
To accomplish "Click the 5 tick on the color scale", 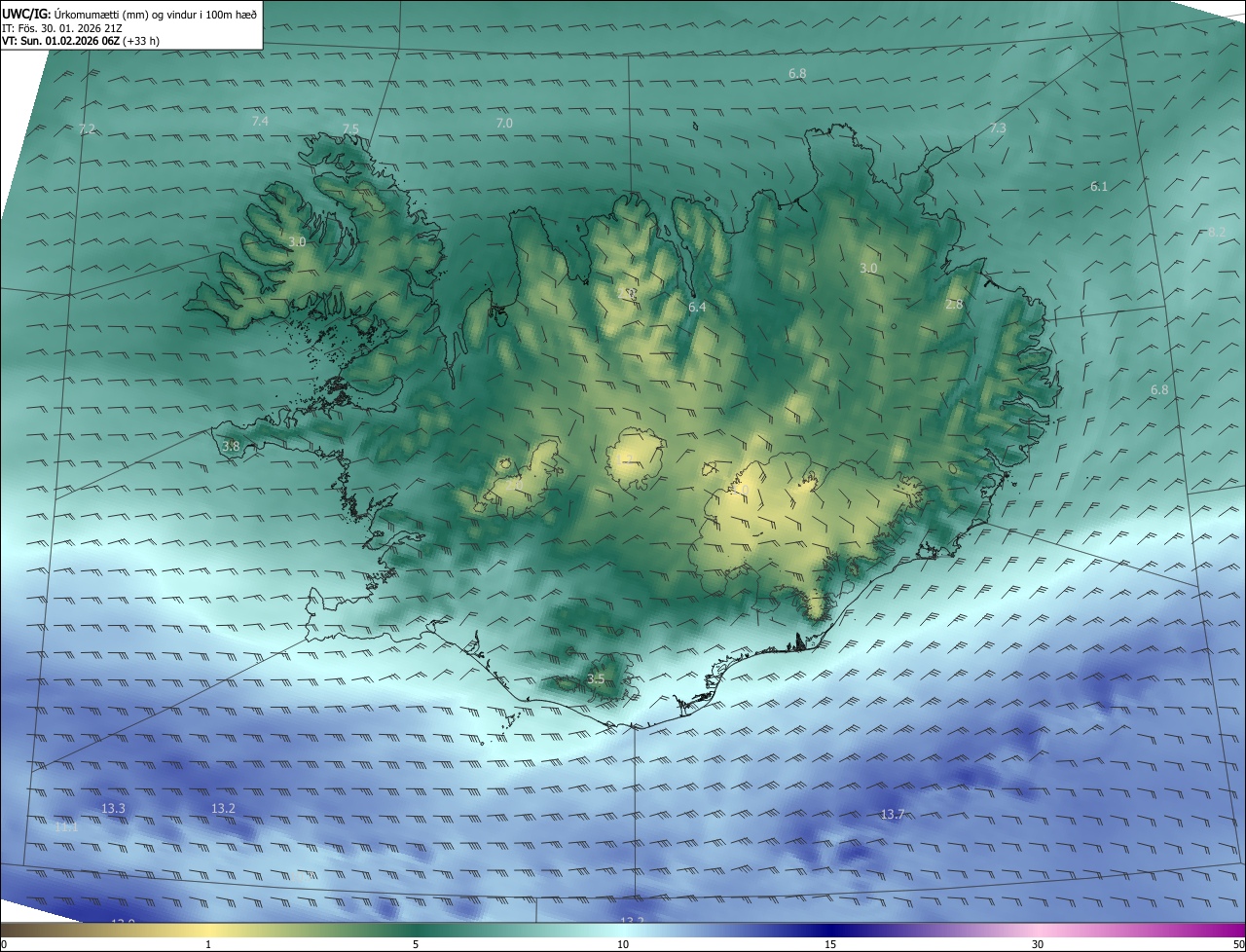I will point(416,944).
